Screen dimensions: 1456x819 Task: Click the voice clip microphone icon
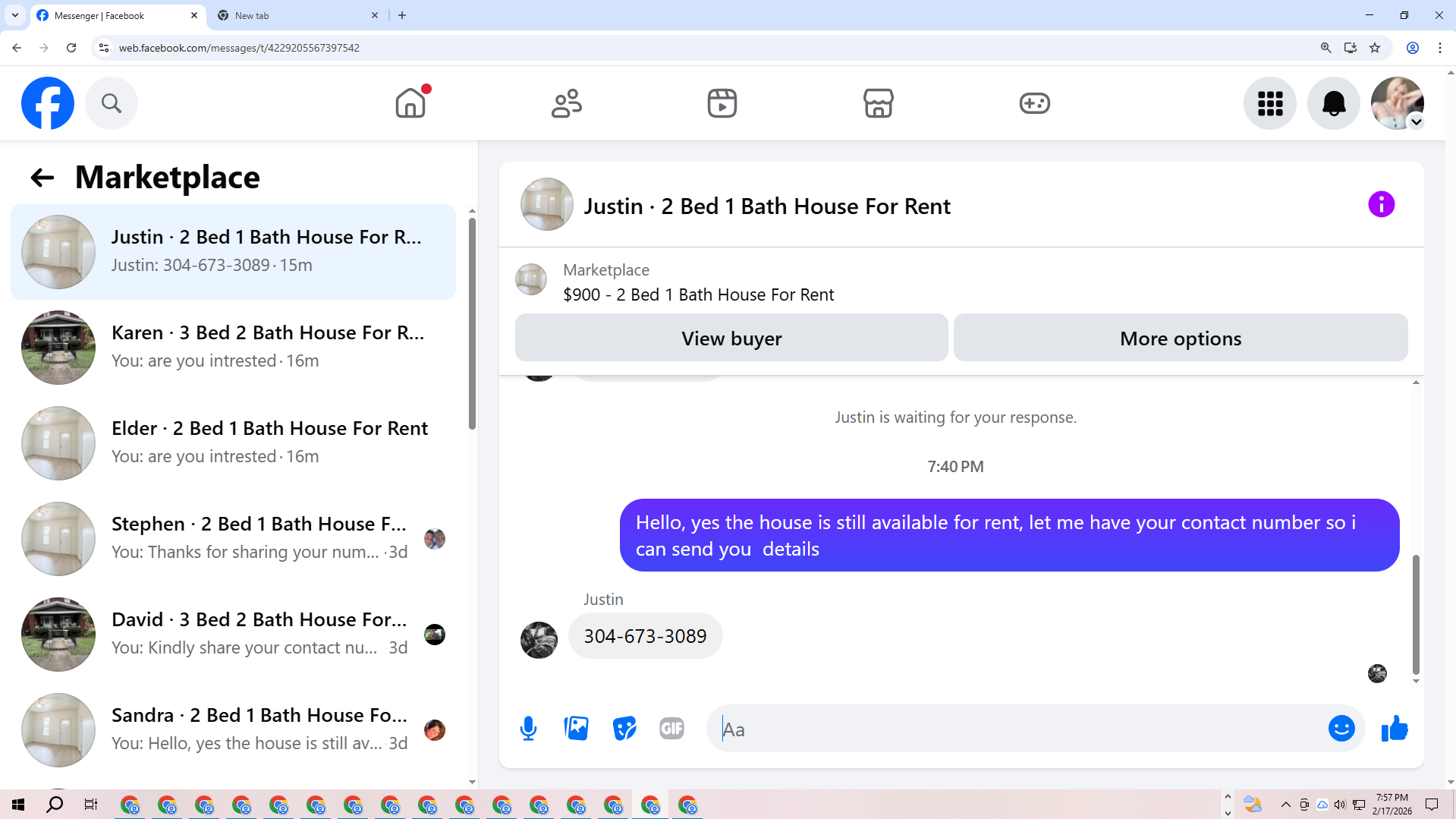point(529,729)
